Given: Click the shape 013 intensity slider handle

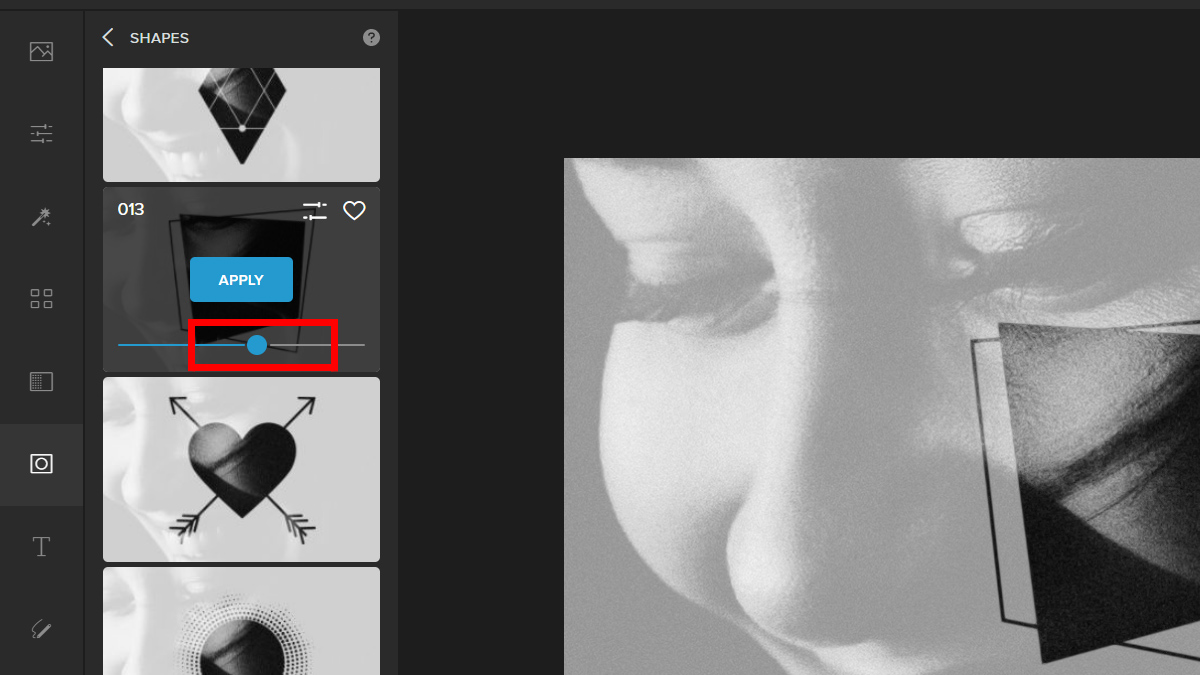Looking at the screenshot, I should coord(257,345).
